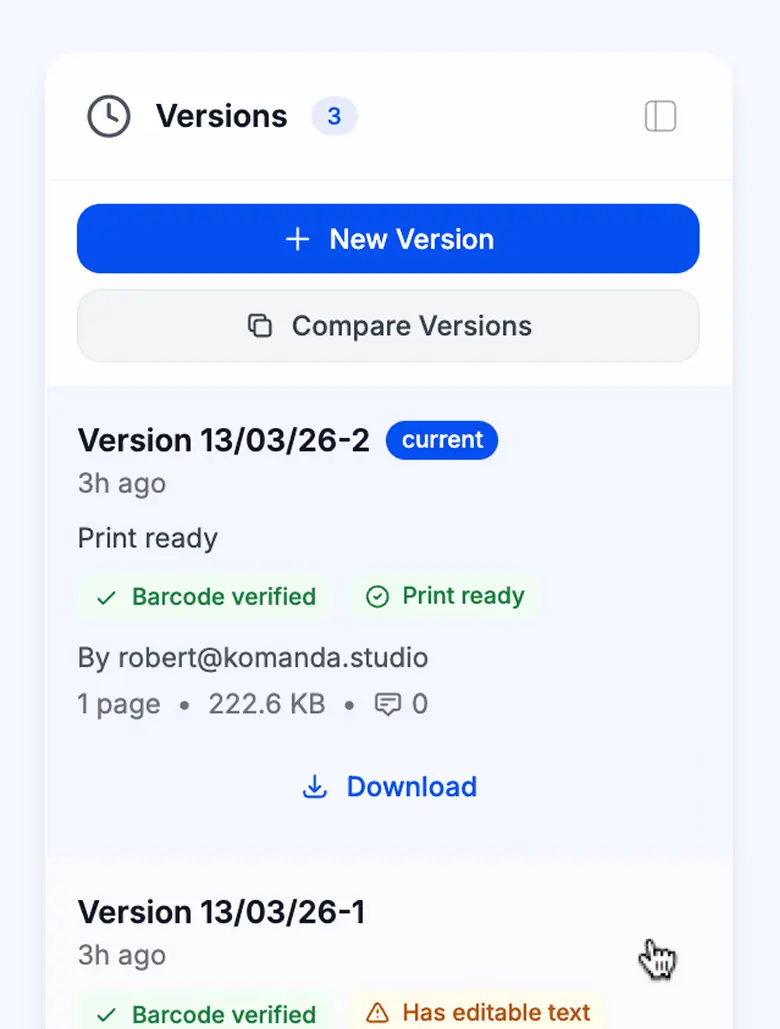The image size is (780, 1029).
Task: Click the comments icon showing 0 comments
Action: [390, 704]
